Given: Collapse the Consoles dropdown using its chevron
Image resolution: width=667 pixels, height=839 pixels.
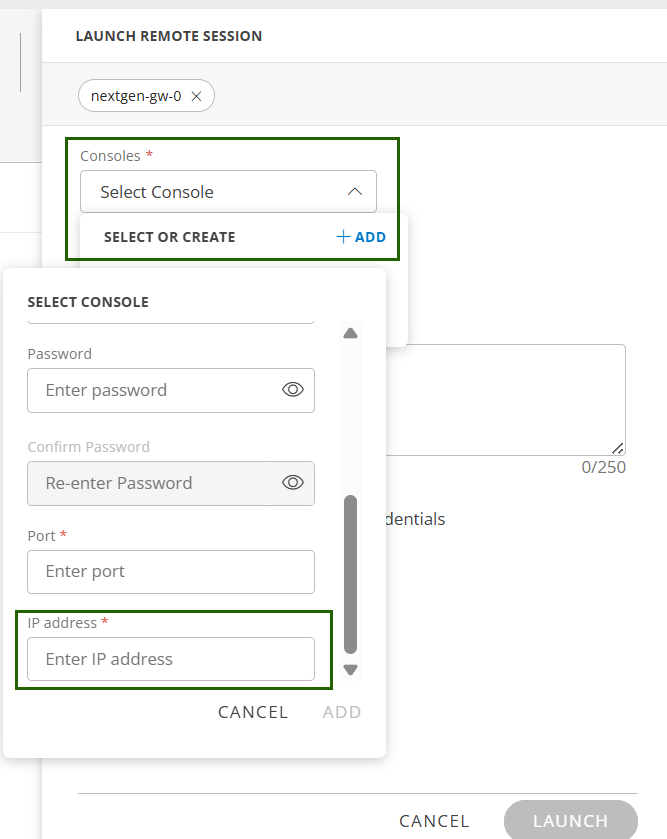Looking at the screenshot, I should coord(354,192).
